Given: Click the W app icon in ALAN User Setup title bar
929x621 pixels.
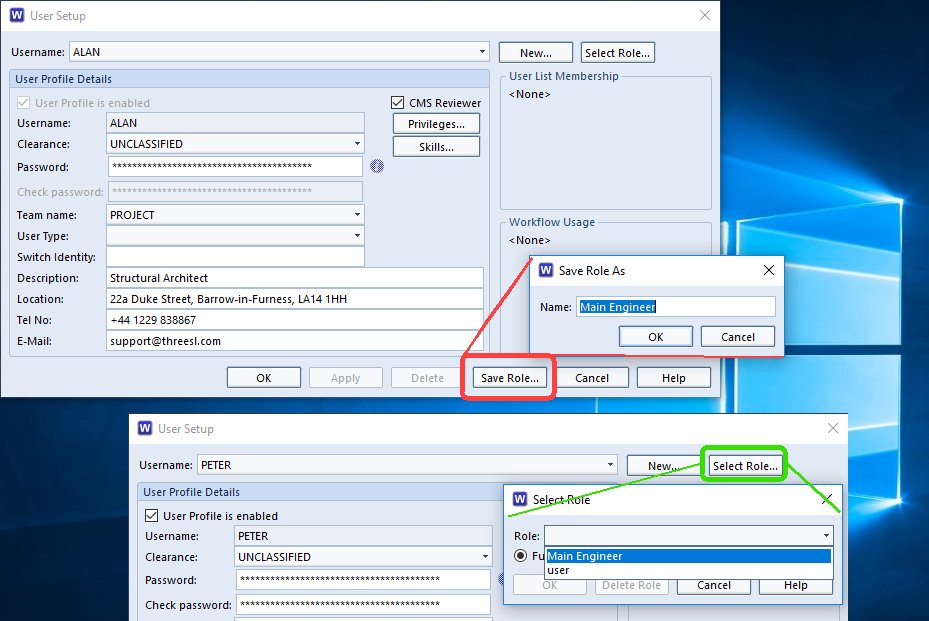Looking at the screenshot, I should coord(17,15).
